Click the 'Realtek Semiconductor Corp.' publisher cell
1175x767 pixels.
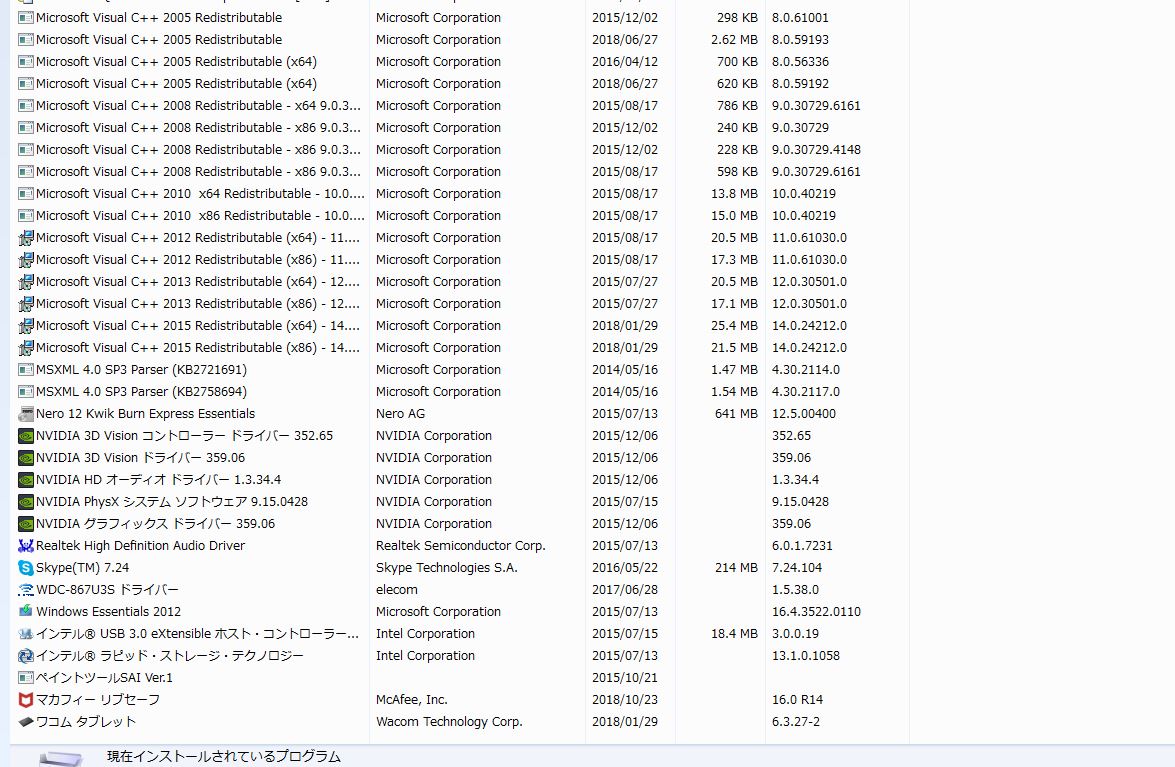tap(461, 546)
